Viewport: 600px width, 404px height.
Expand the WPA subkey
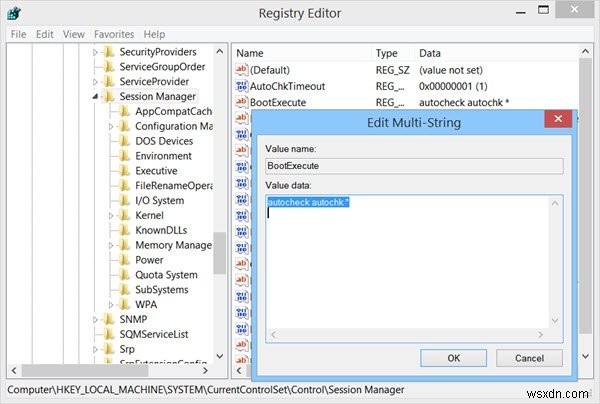[111, 305]
